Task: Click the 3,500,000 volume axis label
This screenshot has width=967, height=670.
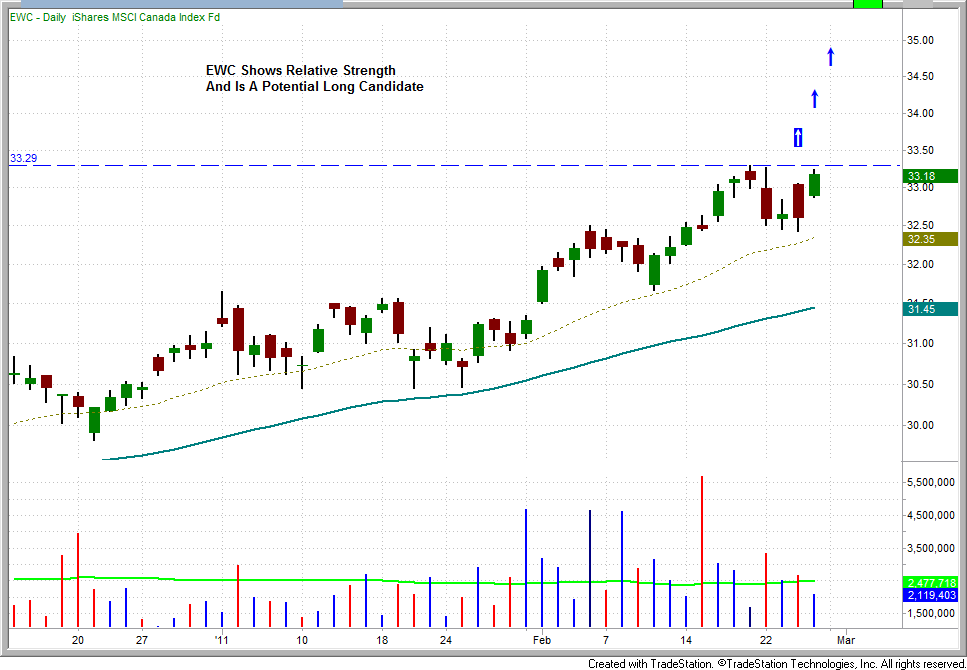Action: [929, 548]
